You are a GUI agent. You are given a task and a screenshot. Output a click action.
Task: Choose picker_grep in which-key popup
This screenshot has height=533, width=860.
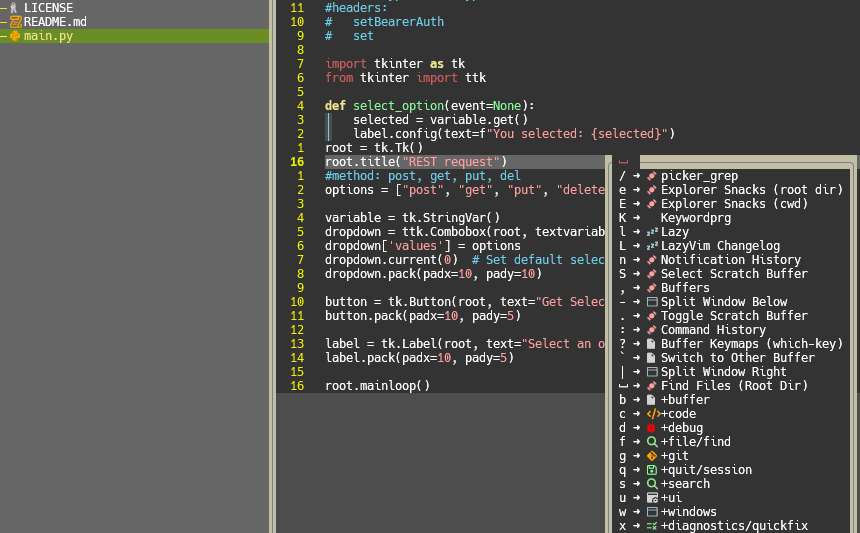pos(699,176)
